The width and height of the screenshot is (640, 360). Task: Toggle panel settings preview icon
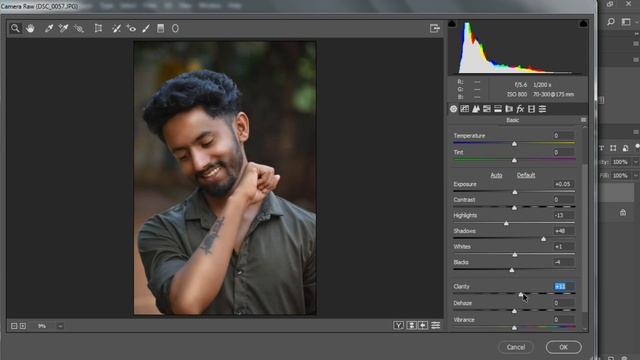436,325
